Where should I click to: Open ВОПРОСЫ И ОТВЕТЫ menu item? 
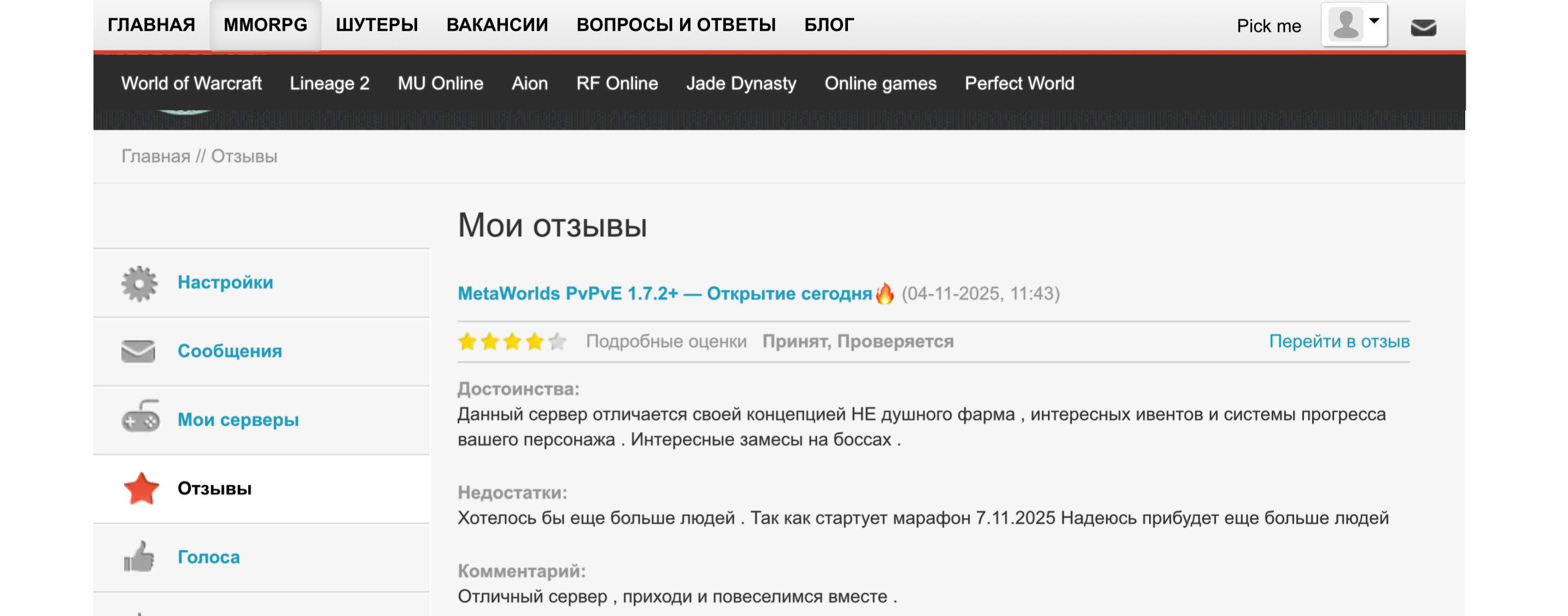point(676,25)
